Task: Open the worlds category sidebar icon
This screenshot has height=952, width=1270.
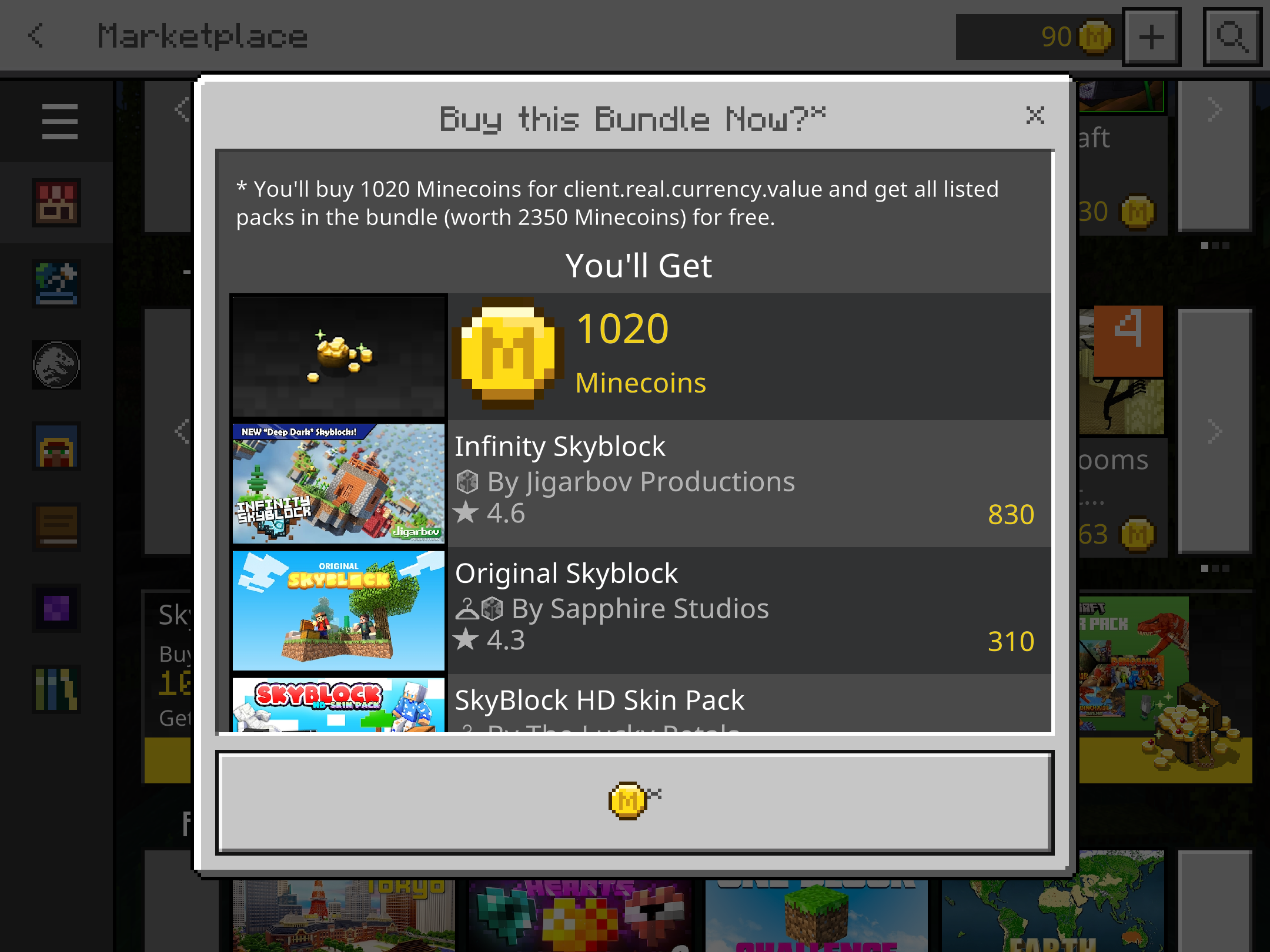Action: click(56, 284)
